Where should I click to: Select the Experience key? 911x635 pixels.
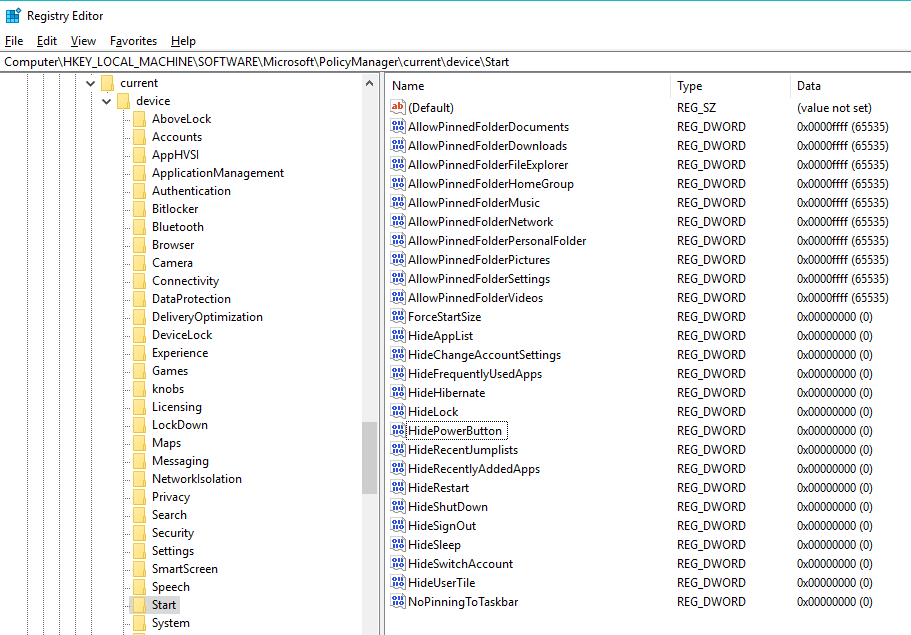coord(180,353)
